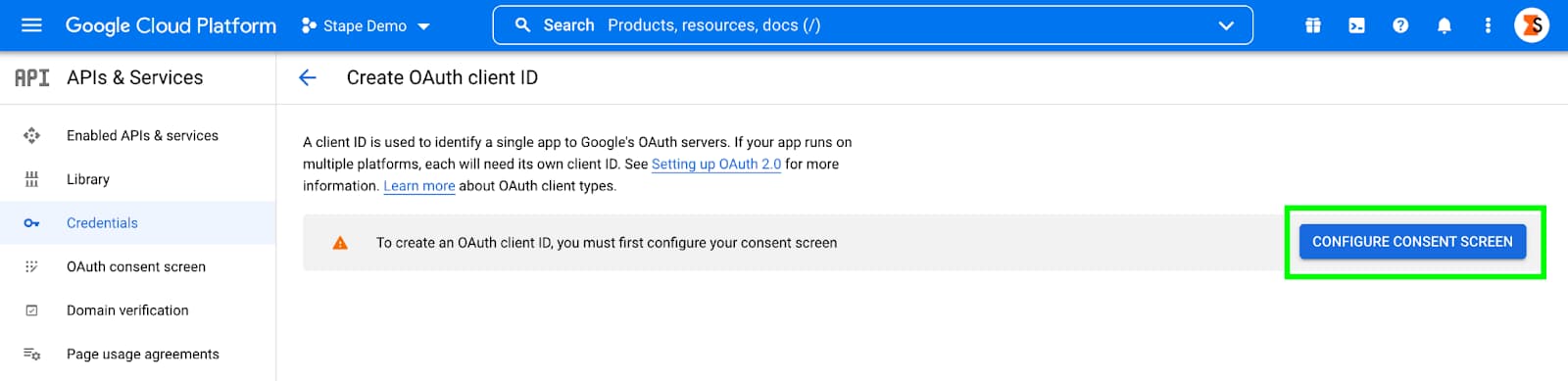
Task: Follow the Learn more link
Action: 419,185
